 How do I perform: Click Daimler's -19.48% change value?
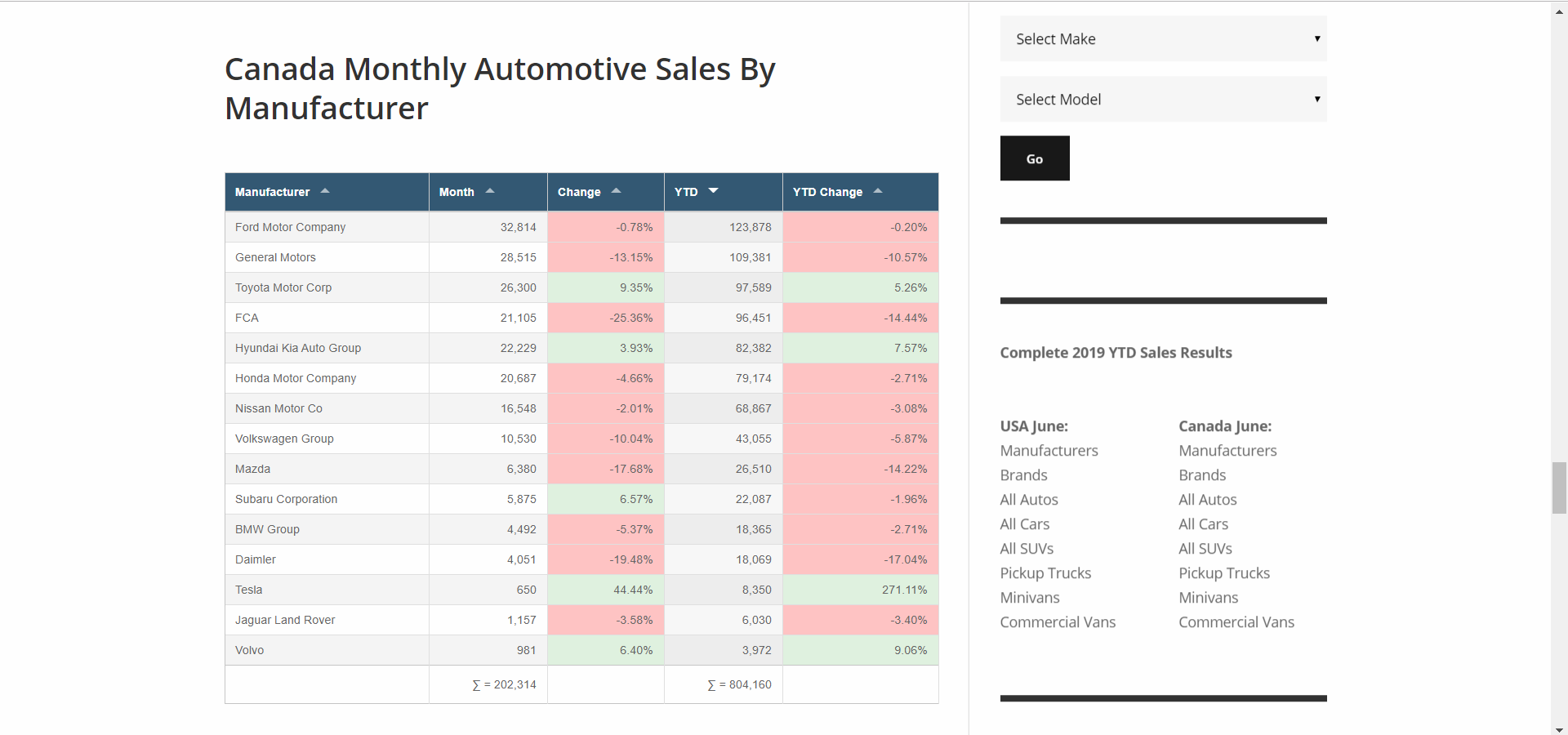pos(631,559)
